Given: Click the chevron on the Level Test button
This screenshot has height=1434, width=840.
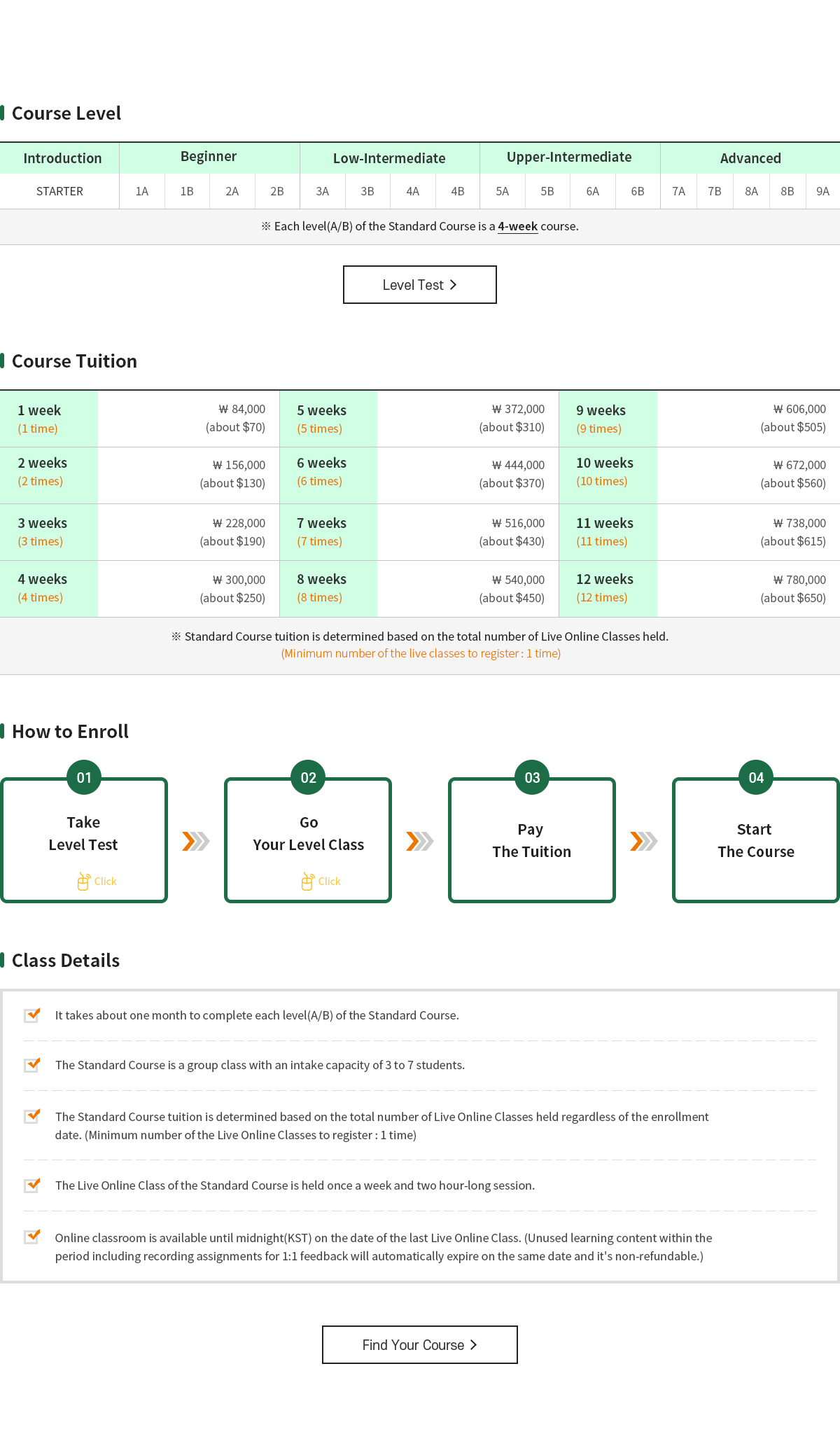Looking at the screenshot, I should tap(453, 284).
